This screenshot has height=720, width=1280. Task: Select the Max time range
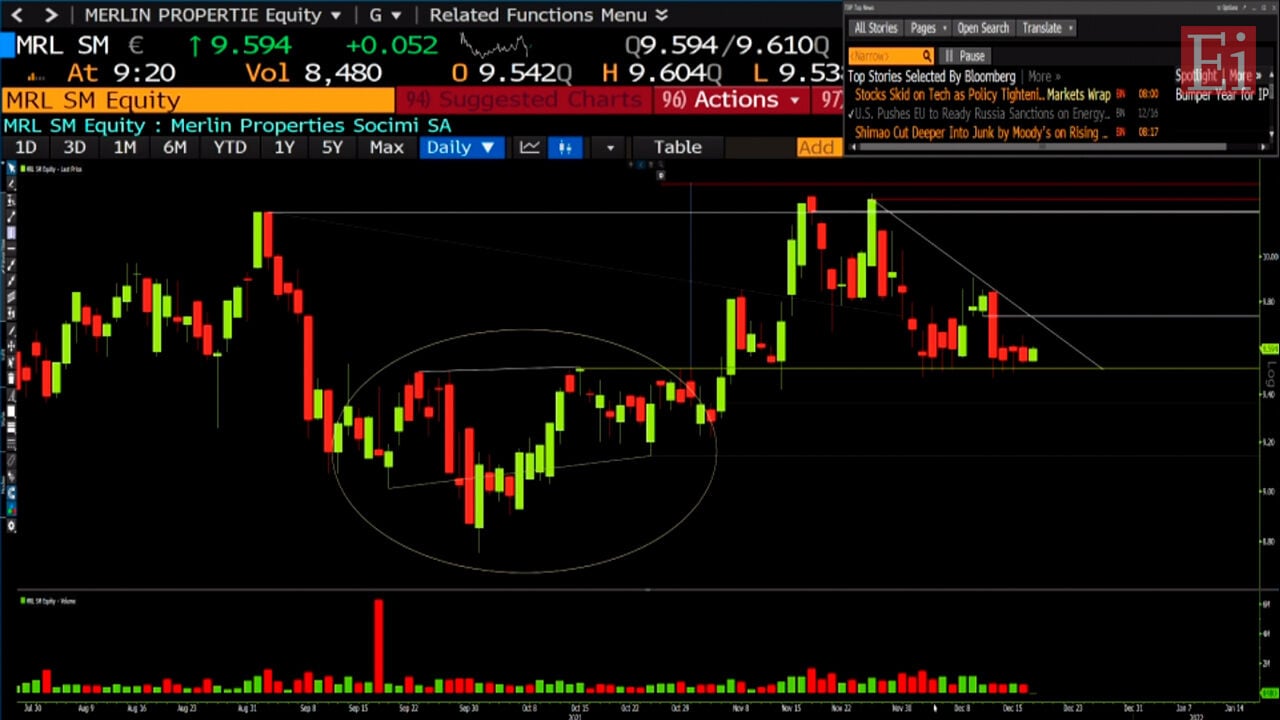(x=386, y=147)
